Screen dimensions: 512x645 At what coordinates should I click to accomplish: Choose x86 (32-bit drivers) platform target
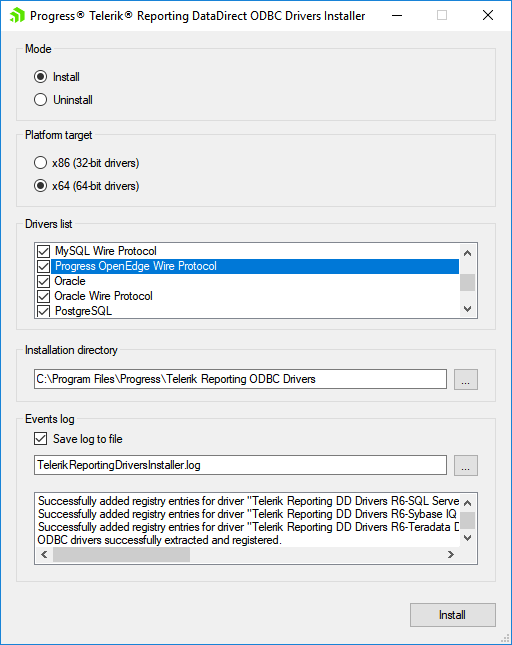click(40, 163)
